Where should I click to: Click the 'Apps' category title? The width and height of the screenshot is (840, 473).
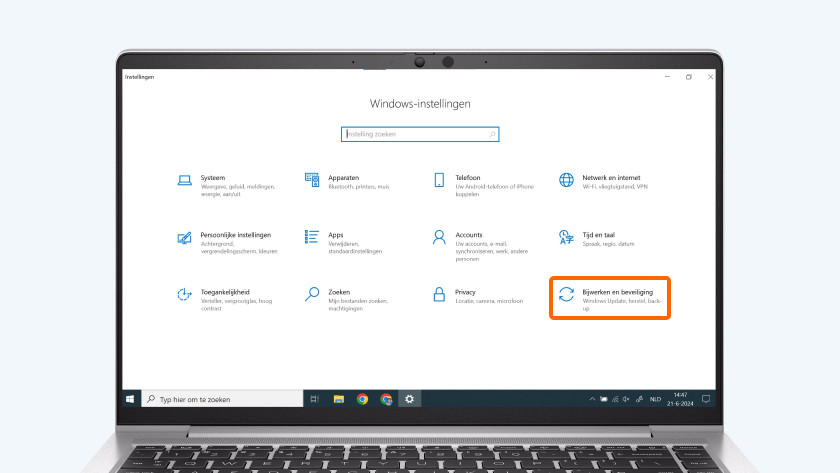click(335, 235)
